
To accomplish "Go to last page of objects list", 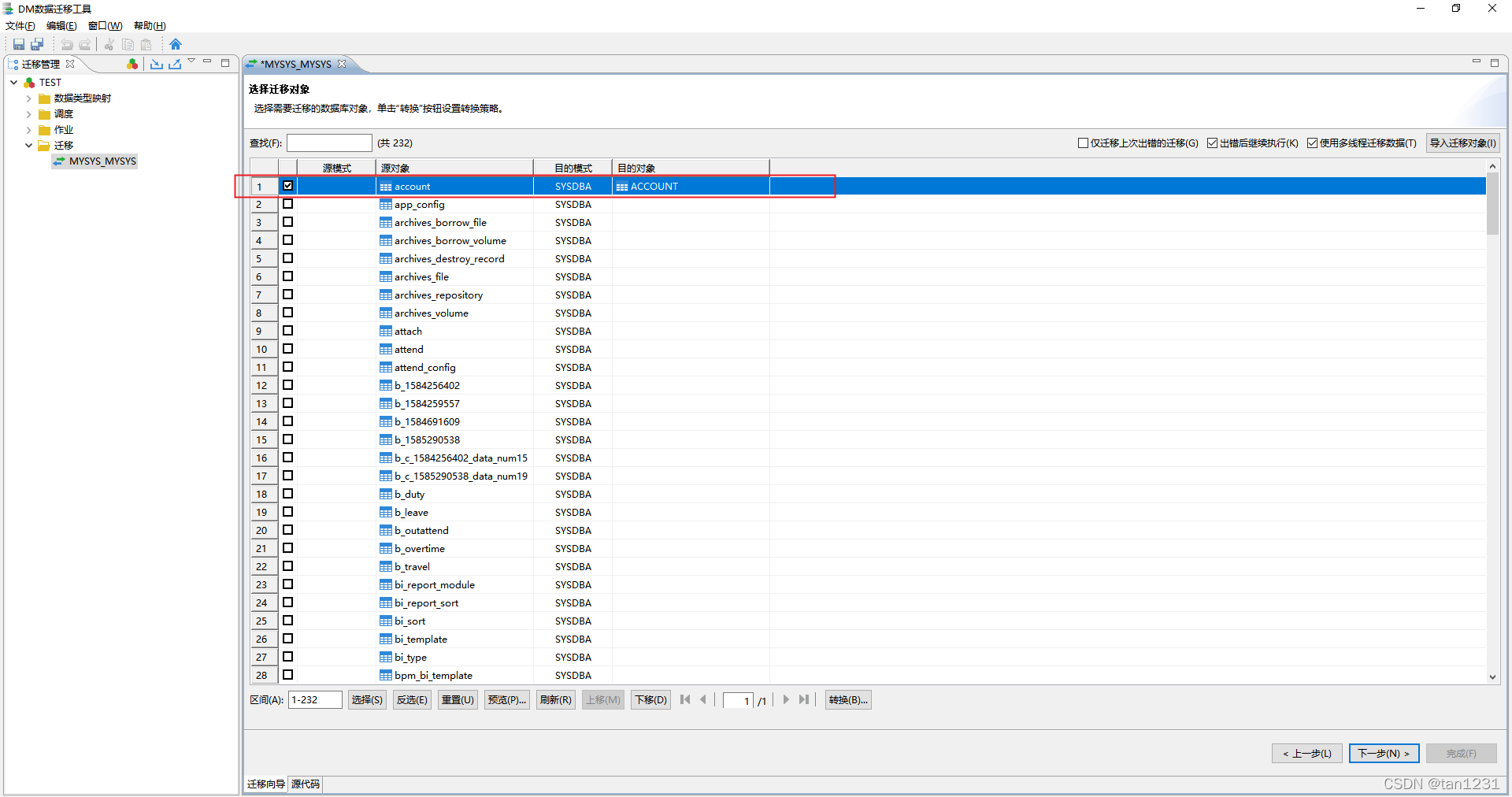I will (804, 699).
